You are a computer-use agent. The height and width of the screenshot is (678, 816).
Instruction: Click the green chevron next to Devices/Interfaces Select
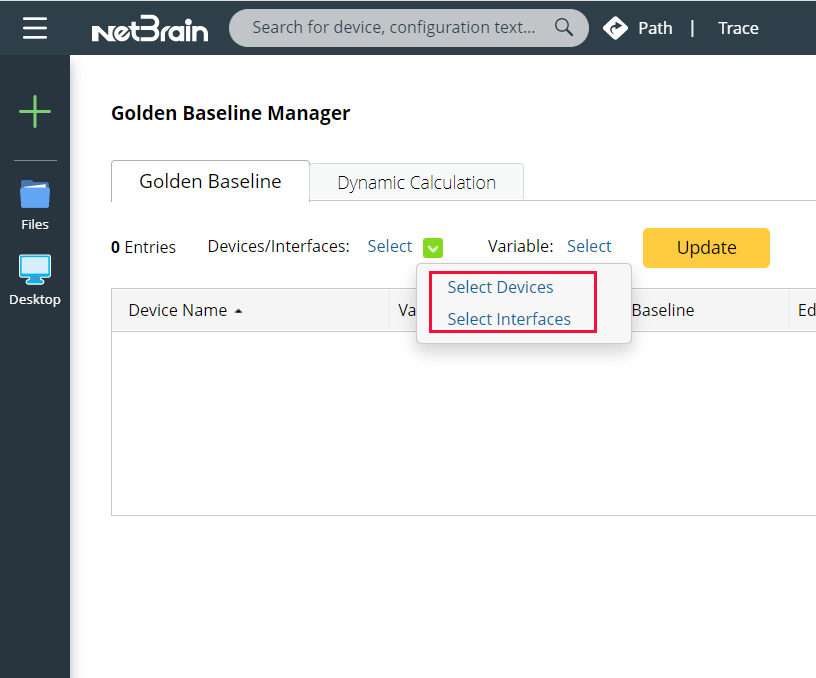432,246
